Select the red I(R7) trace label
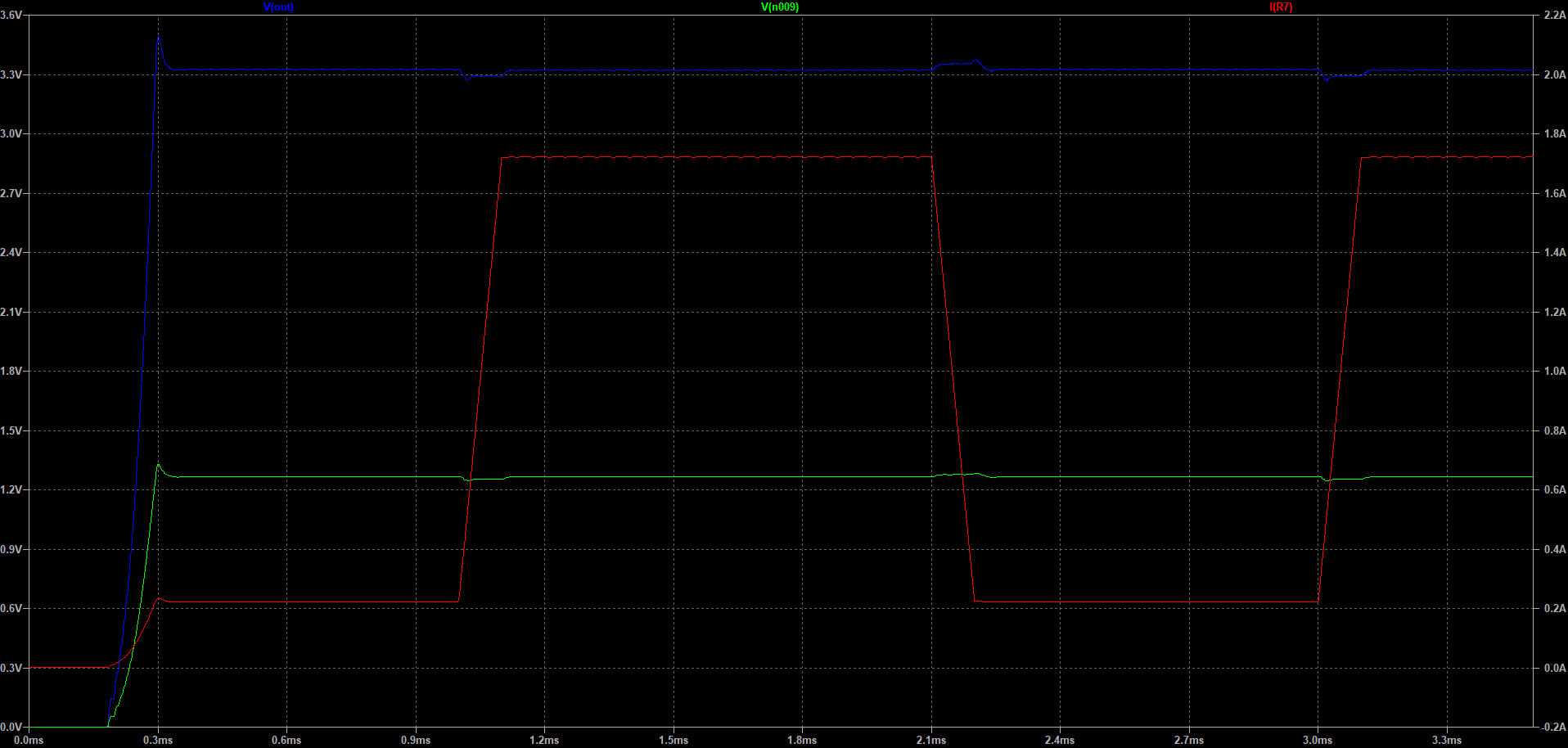This screenshot has width=1568, height=748. pos(1281,7)
